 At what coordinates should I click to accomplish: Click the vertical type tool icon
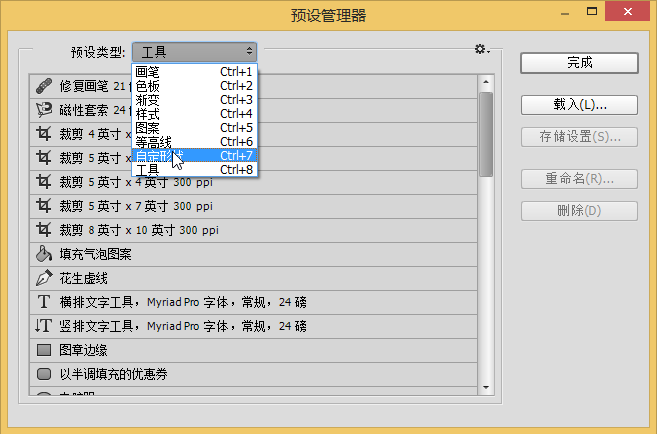tap(44, 326)
